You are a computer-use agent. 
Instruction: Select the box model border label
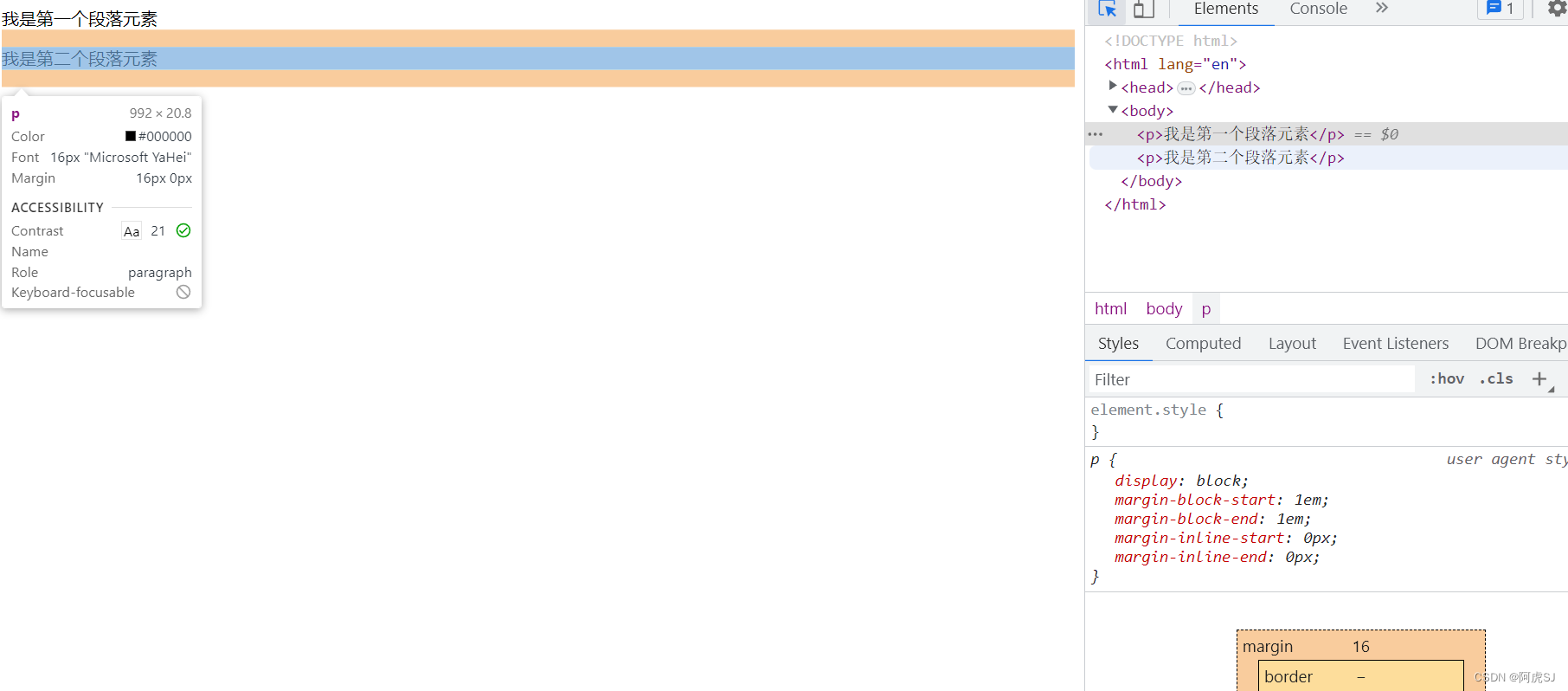[1288, 677]
